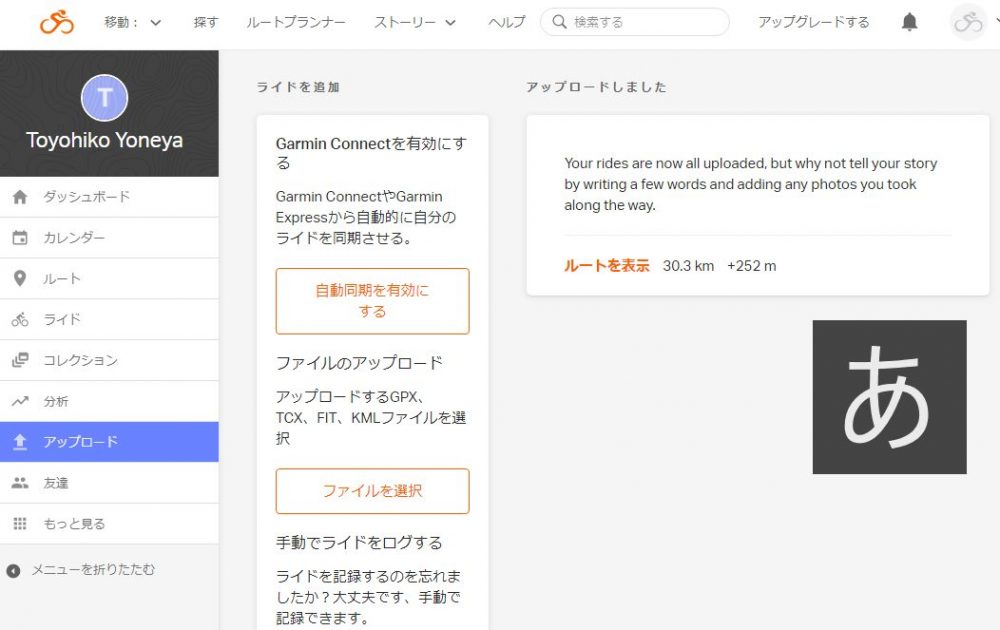Click the collapse arrow icon beside メニューを折りたたむ
Image resolution: width=1000 pixels, height=630 pixels.
tap(13, 571)
